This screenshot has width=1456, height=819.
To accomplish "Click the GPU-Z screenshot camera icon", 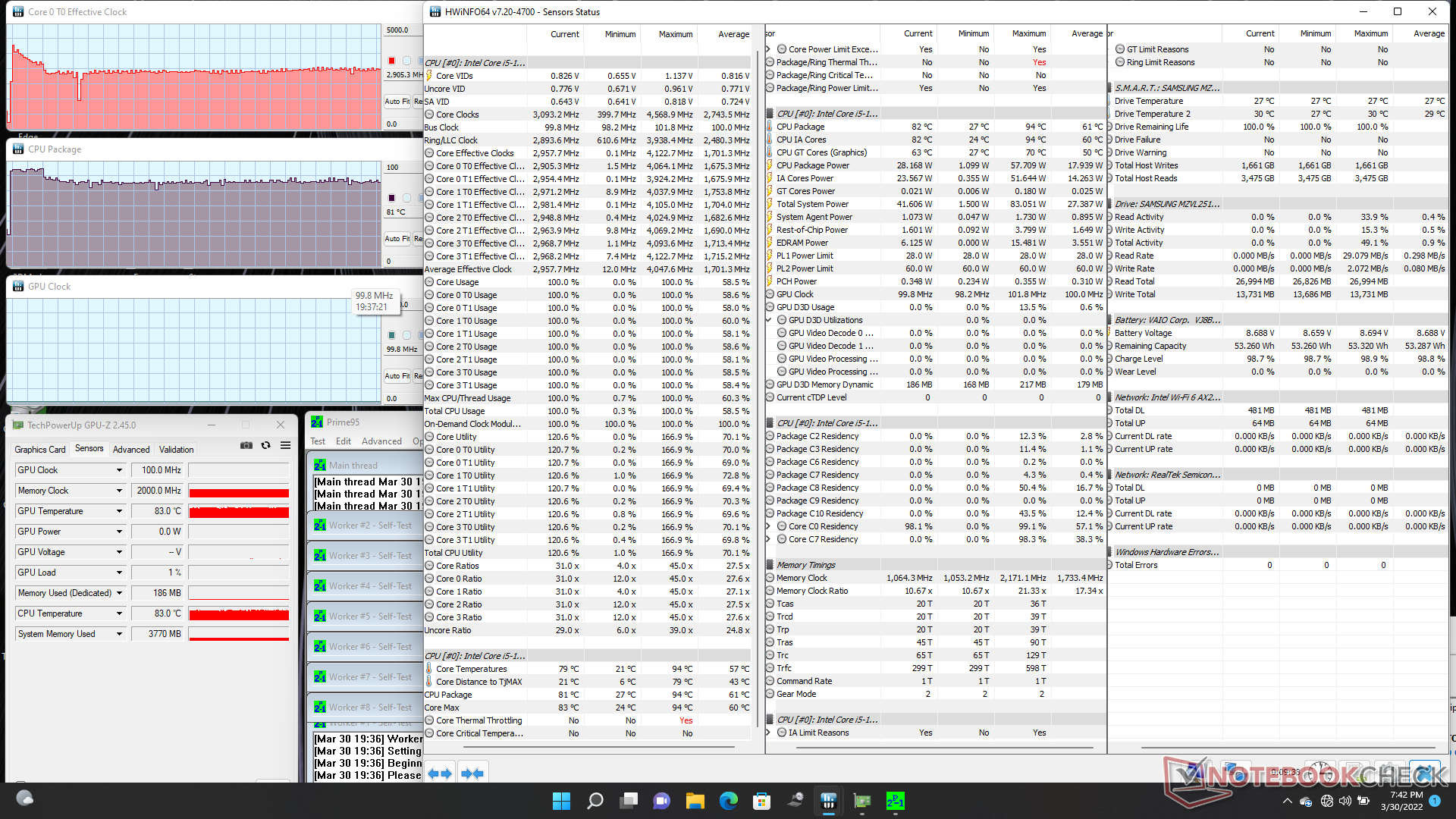I will (x=246, y=446).
